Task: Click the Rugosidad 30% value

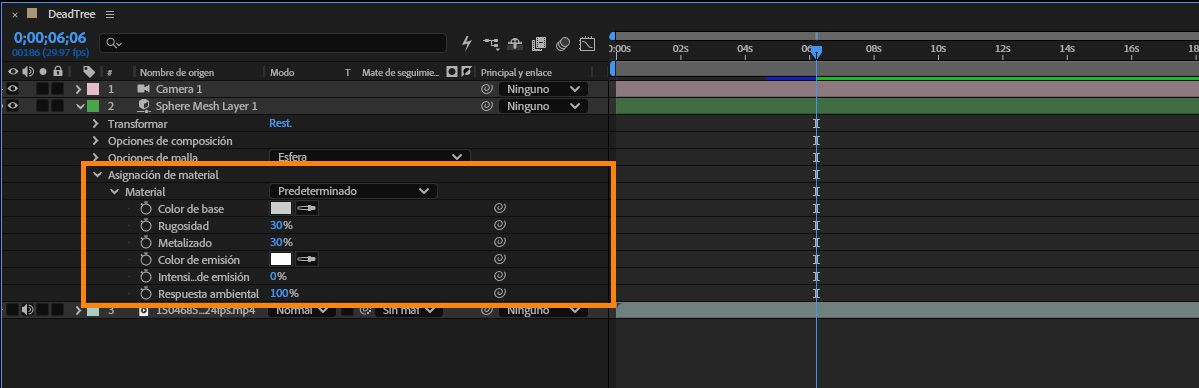Action: (281, 226)
